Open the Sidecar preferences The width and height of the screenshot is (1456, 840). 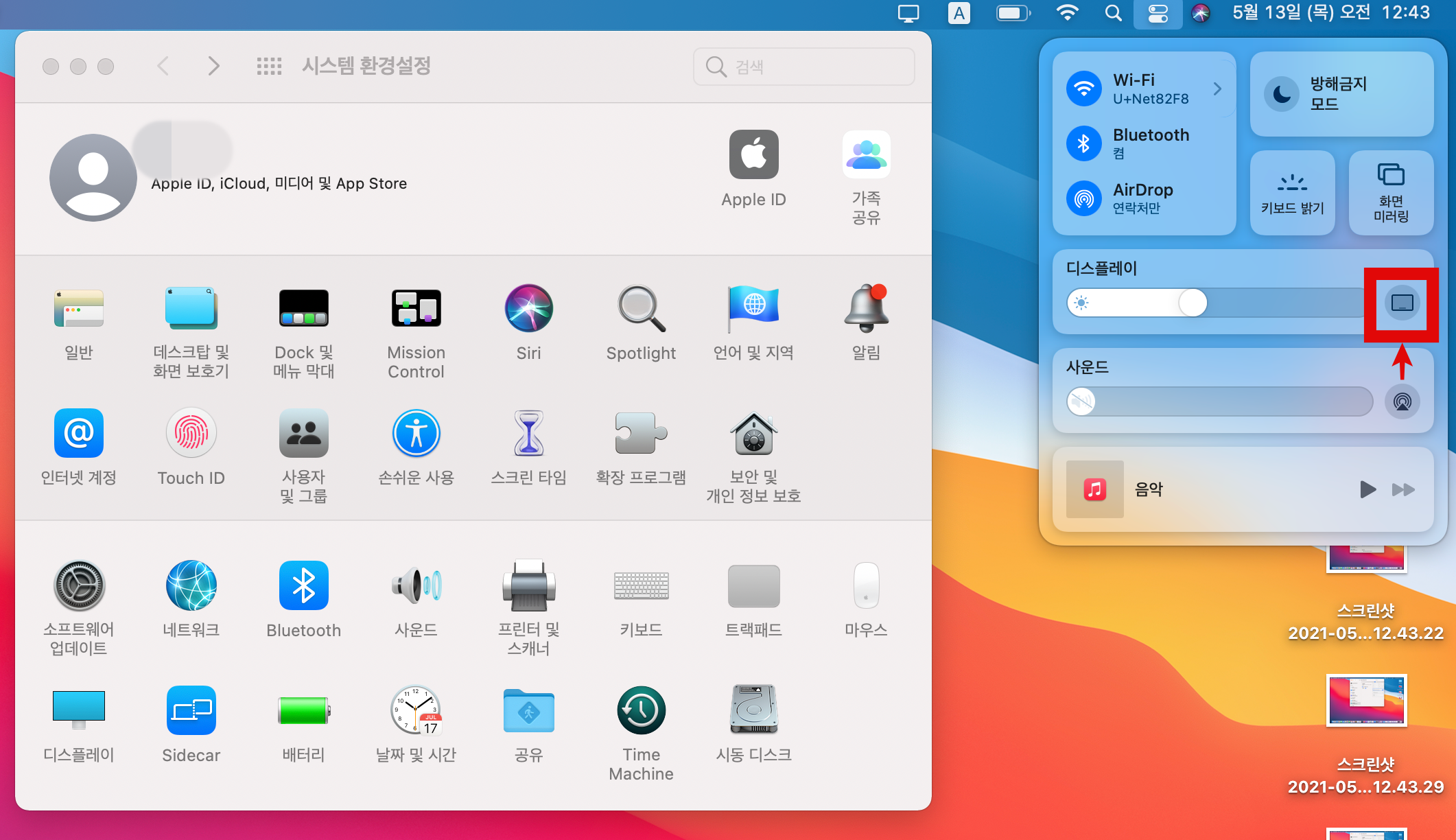tap(191, 711)
